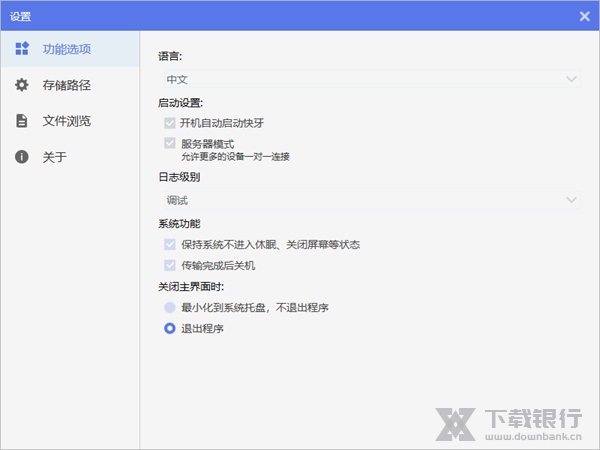Close the 设置 dialog with the X
This screenshot has height=450, width=600.
click(584, 16)
